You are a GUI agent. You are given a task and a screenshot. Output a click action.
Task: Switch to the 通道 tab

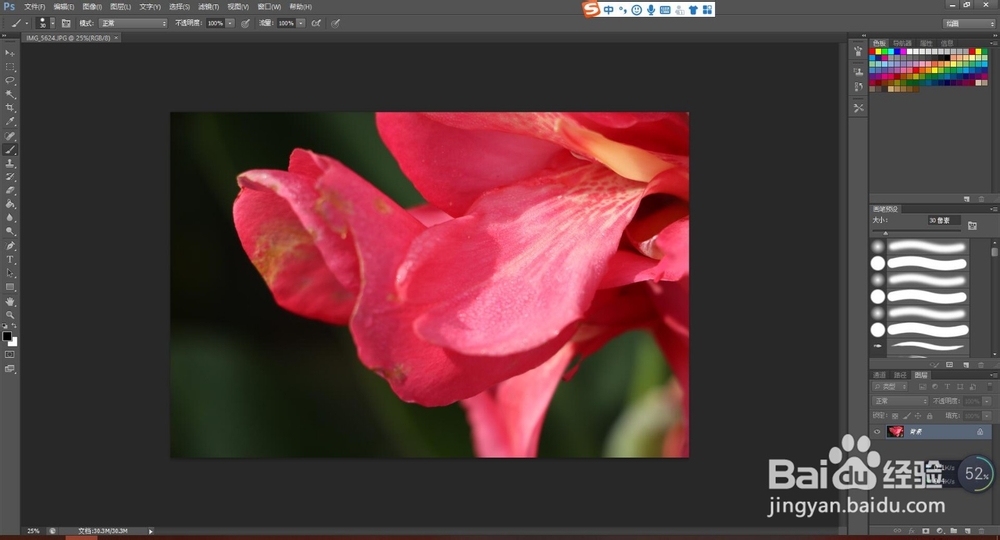(879, 375)
